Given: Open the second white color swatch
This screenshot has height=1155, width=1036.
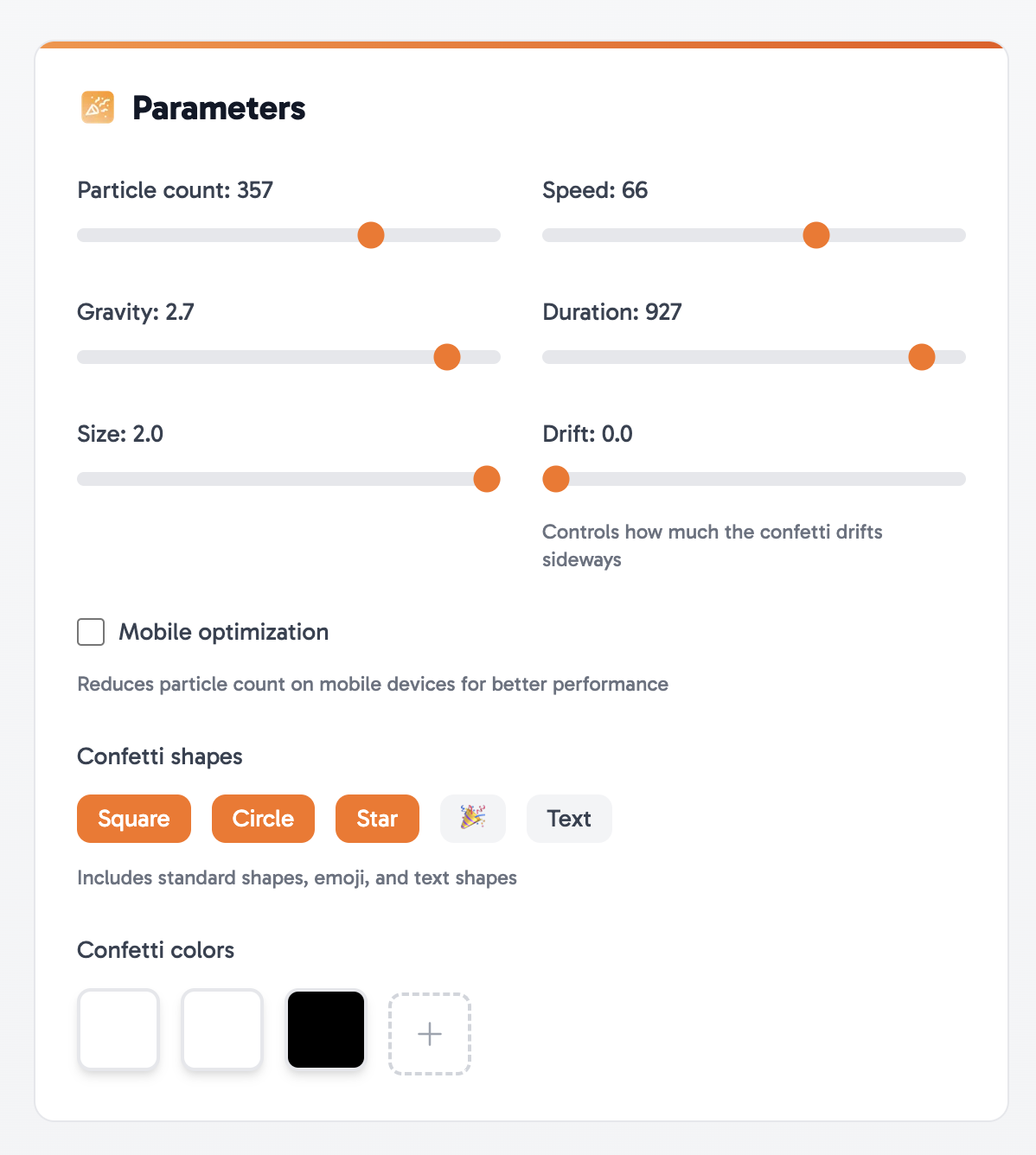Looking at the screenshot, I should 222,1030.
